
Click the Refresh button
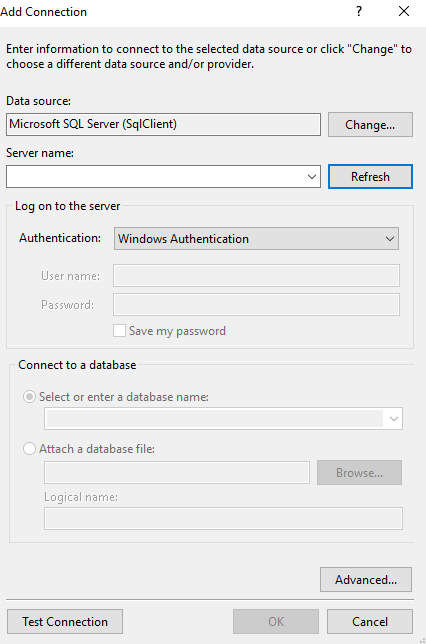click(370, 177)
